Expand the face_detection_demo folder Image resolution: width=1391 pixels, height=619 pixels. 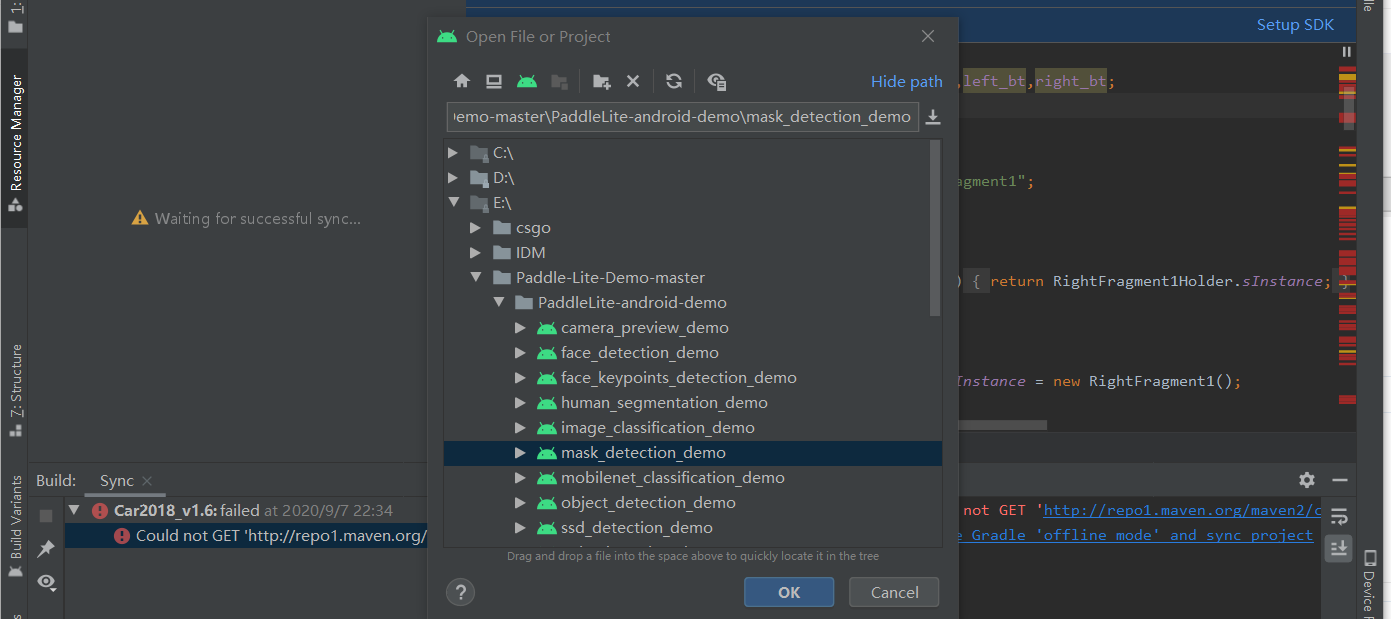[x=521, y=352]
